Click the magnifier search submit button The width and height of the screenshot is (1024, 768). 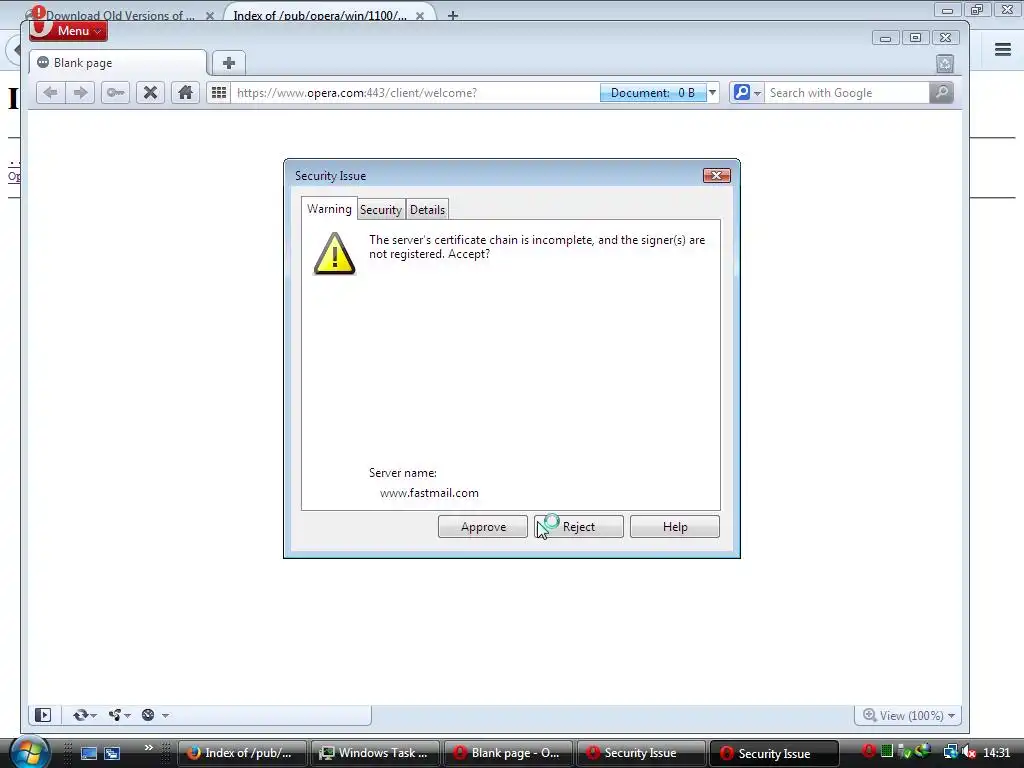(941, 93)
